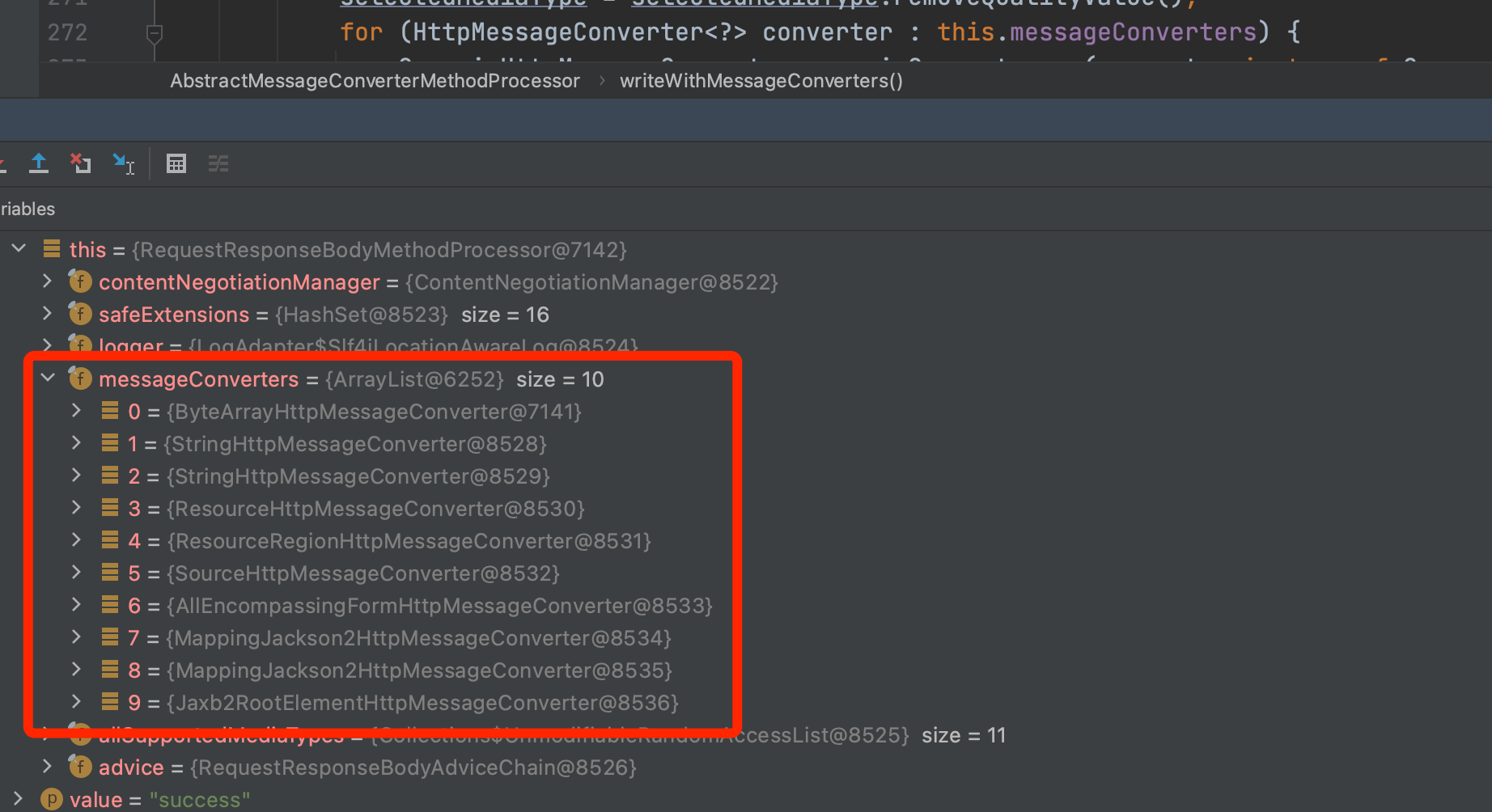
Task: Click line number 272 in gutter
Action: (x=67, y=32)
